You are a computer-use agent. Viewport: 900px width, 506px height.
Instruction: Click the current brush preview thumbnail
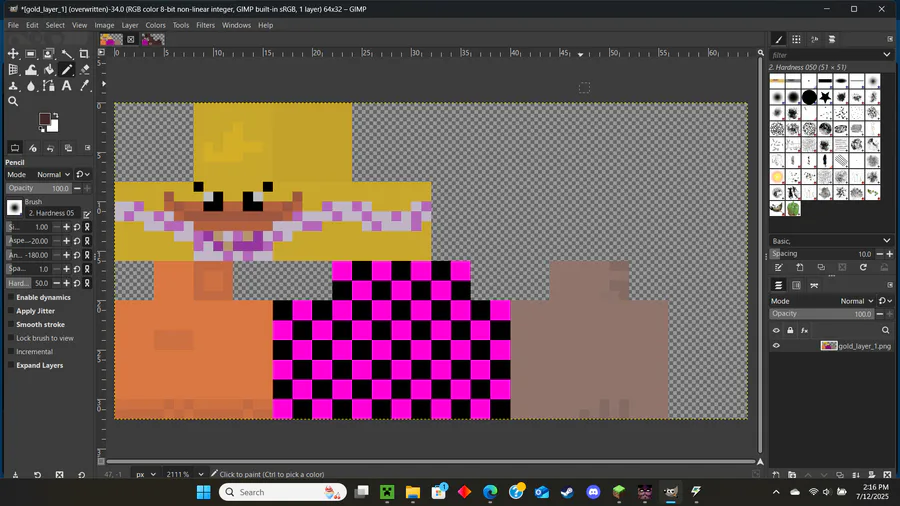click(x=14, y=207)
